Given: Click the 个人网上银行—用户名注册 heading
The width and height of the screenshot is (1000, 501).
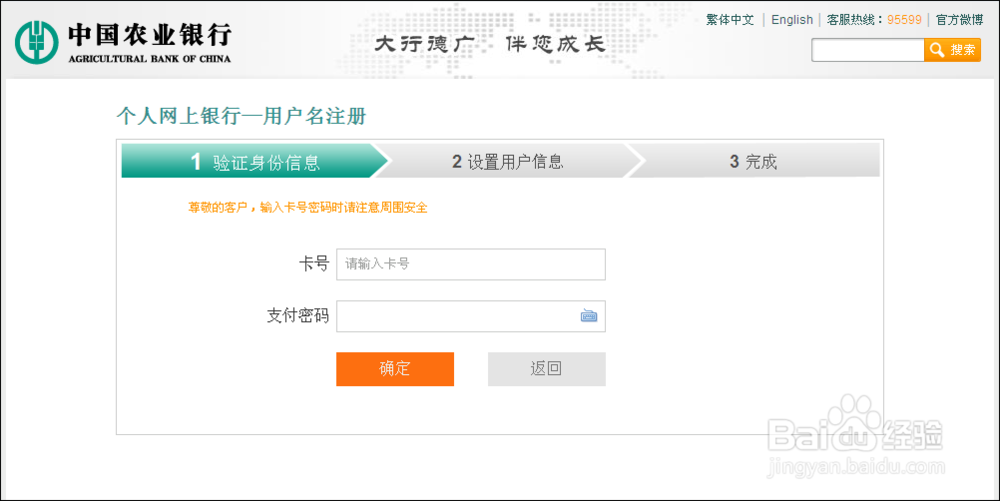Looking at the screenshot, I should coord(241,117).
